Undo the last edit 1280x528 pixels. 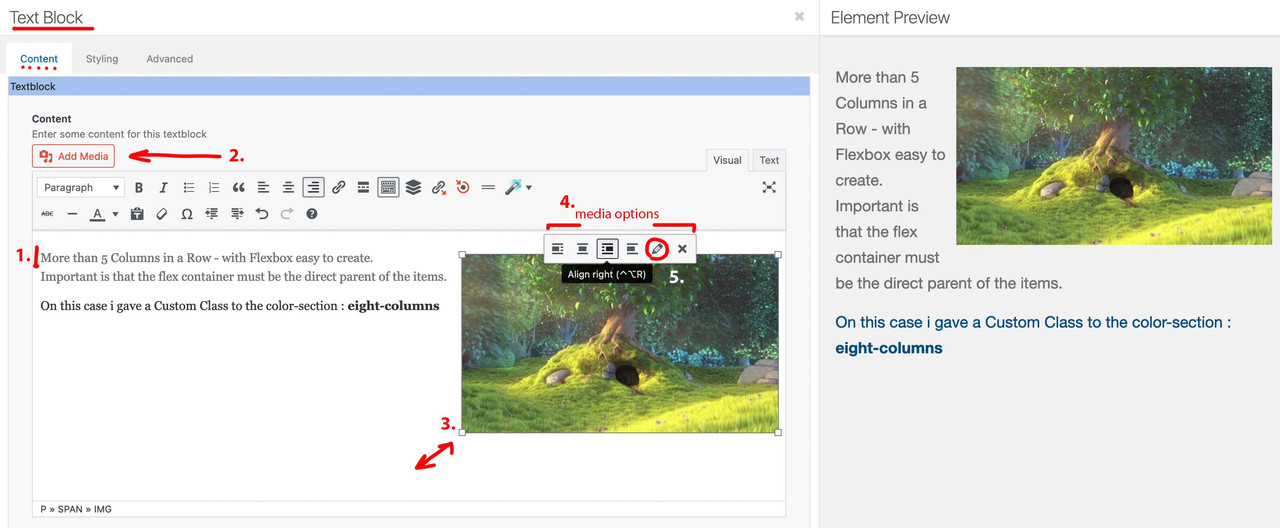click(262, 214)
